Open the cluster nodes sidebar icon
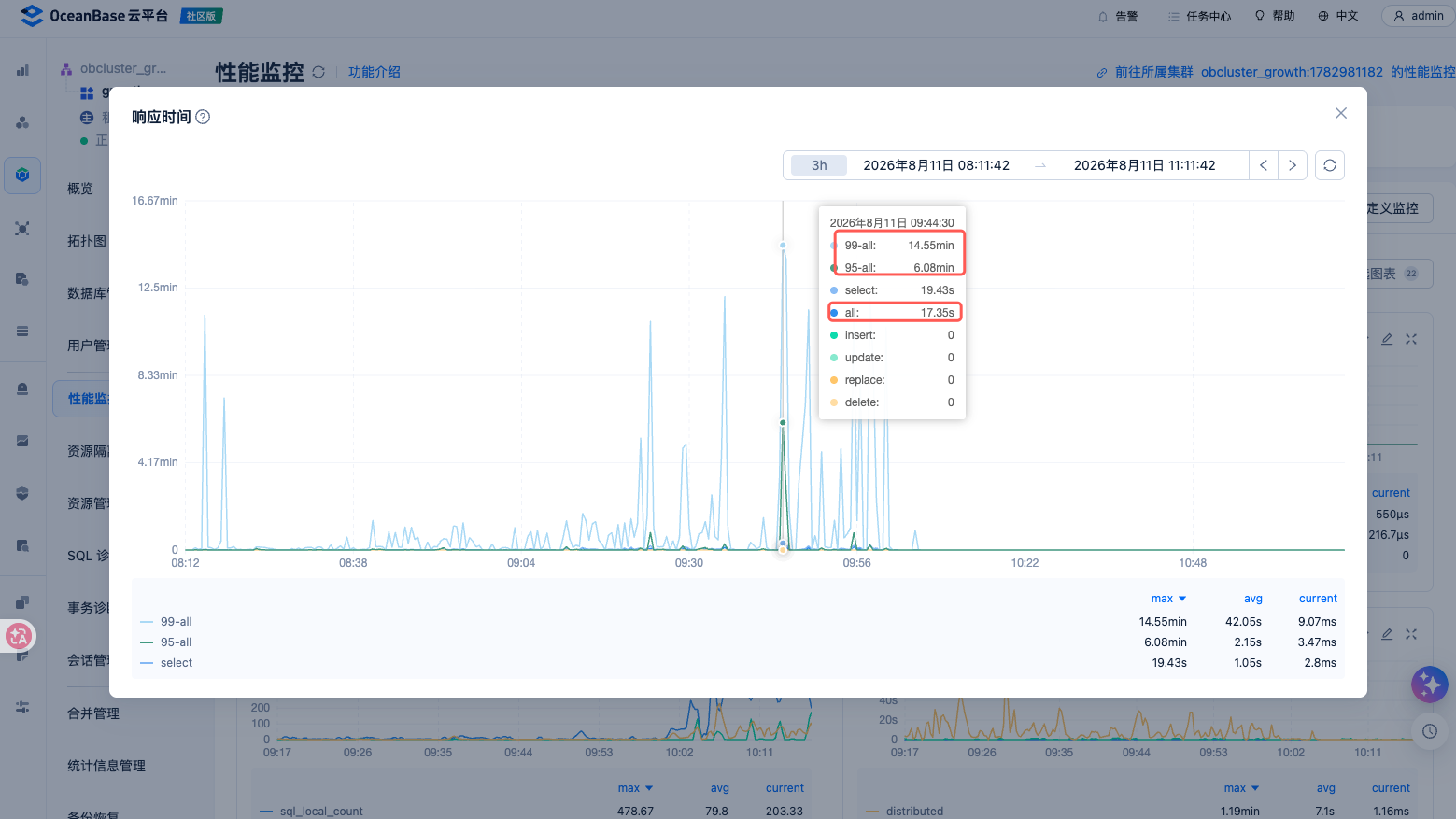Screen dimensions: 1456x819 pyautogui.click(x=22, y=122)
